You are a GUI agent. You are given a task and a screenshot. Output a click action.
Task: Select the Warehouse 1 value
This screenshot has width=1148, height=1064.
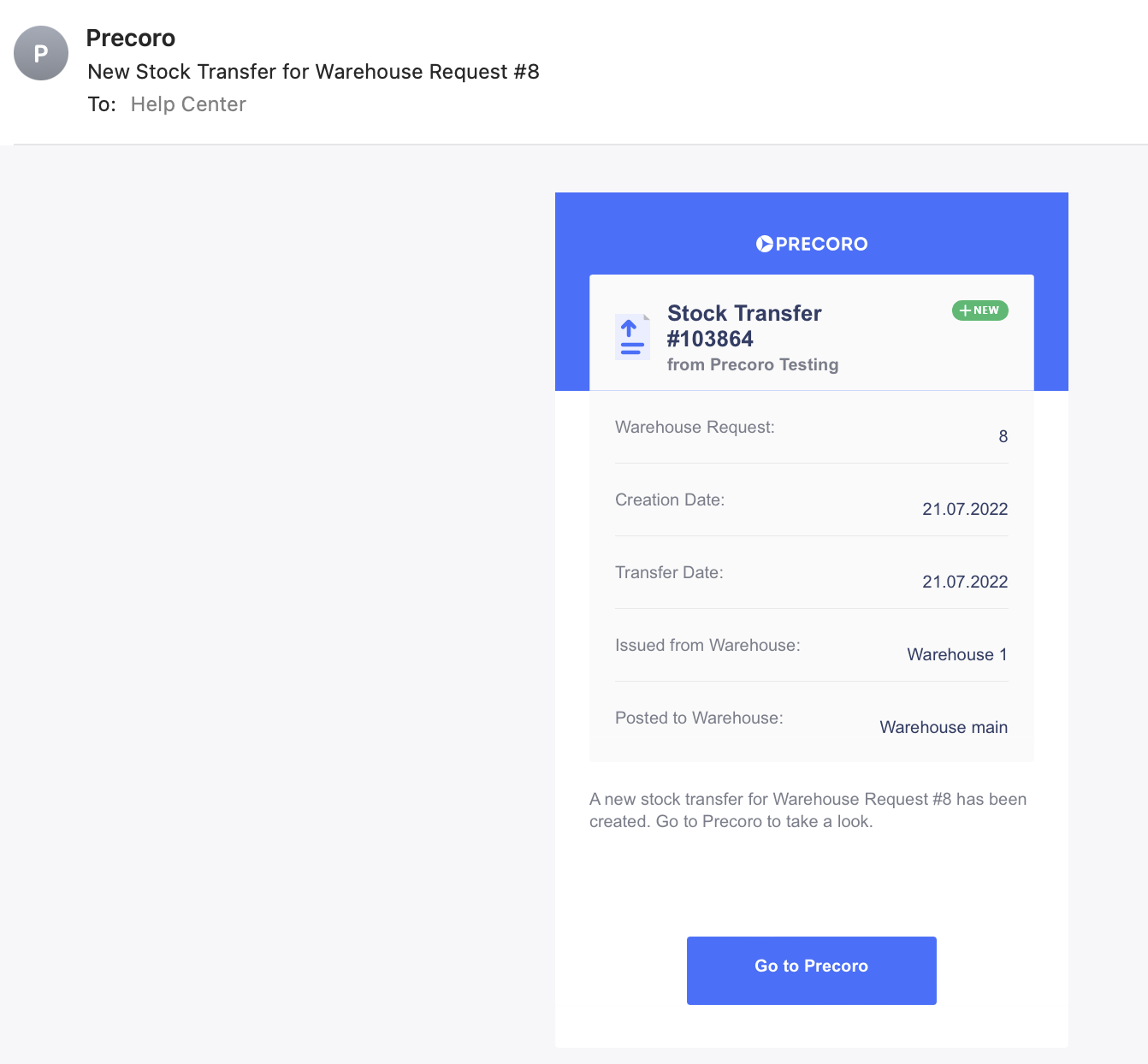[x=957, y=654]
